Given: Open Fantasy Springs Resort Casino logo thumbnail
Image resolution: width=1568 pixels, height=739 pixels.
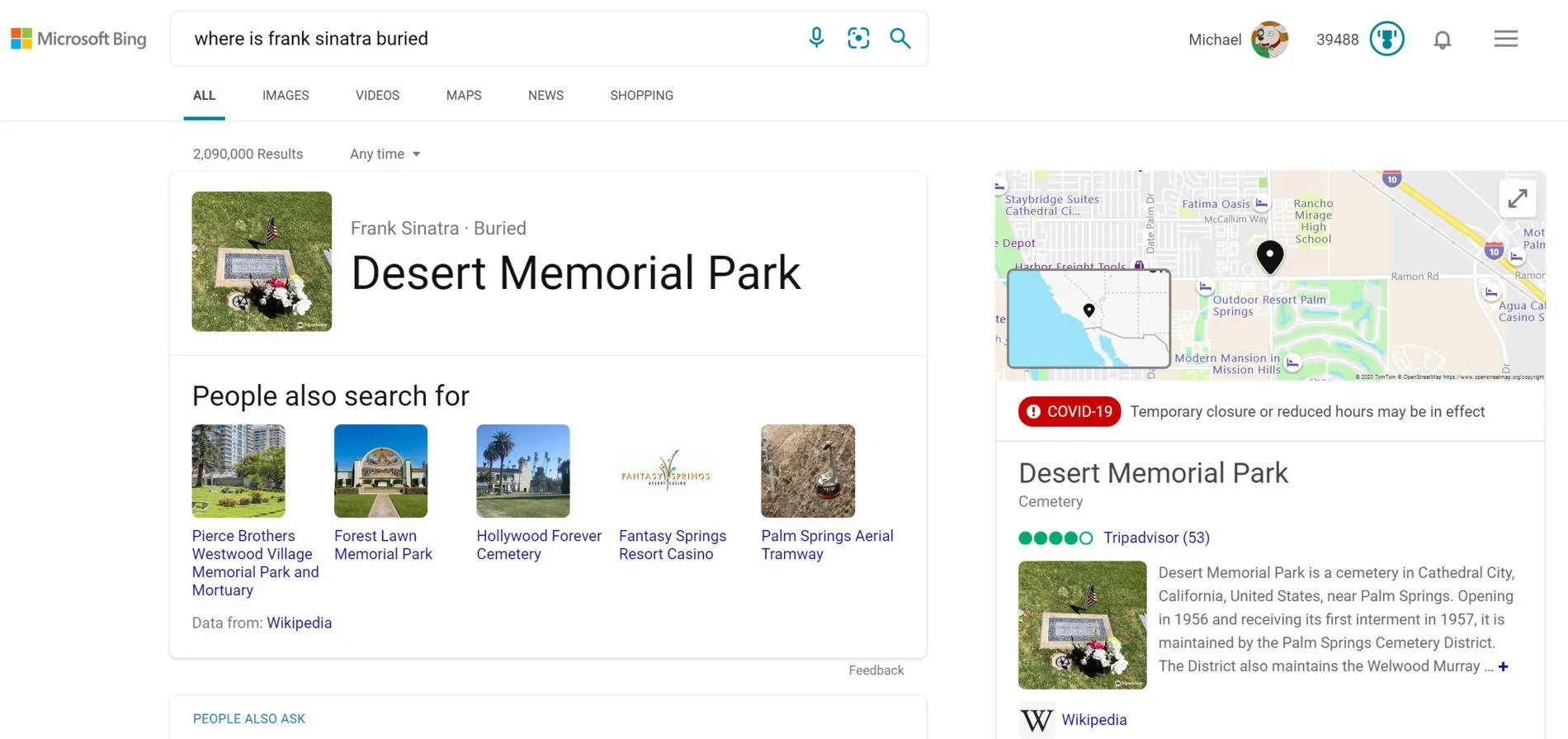Looking at the screenshot, I should click(x=666, y=471).
